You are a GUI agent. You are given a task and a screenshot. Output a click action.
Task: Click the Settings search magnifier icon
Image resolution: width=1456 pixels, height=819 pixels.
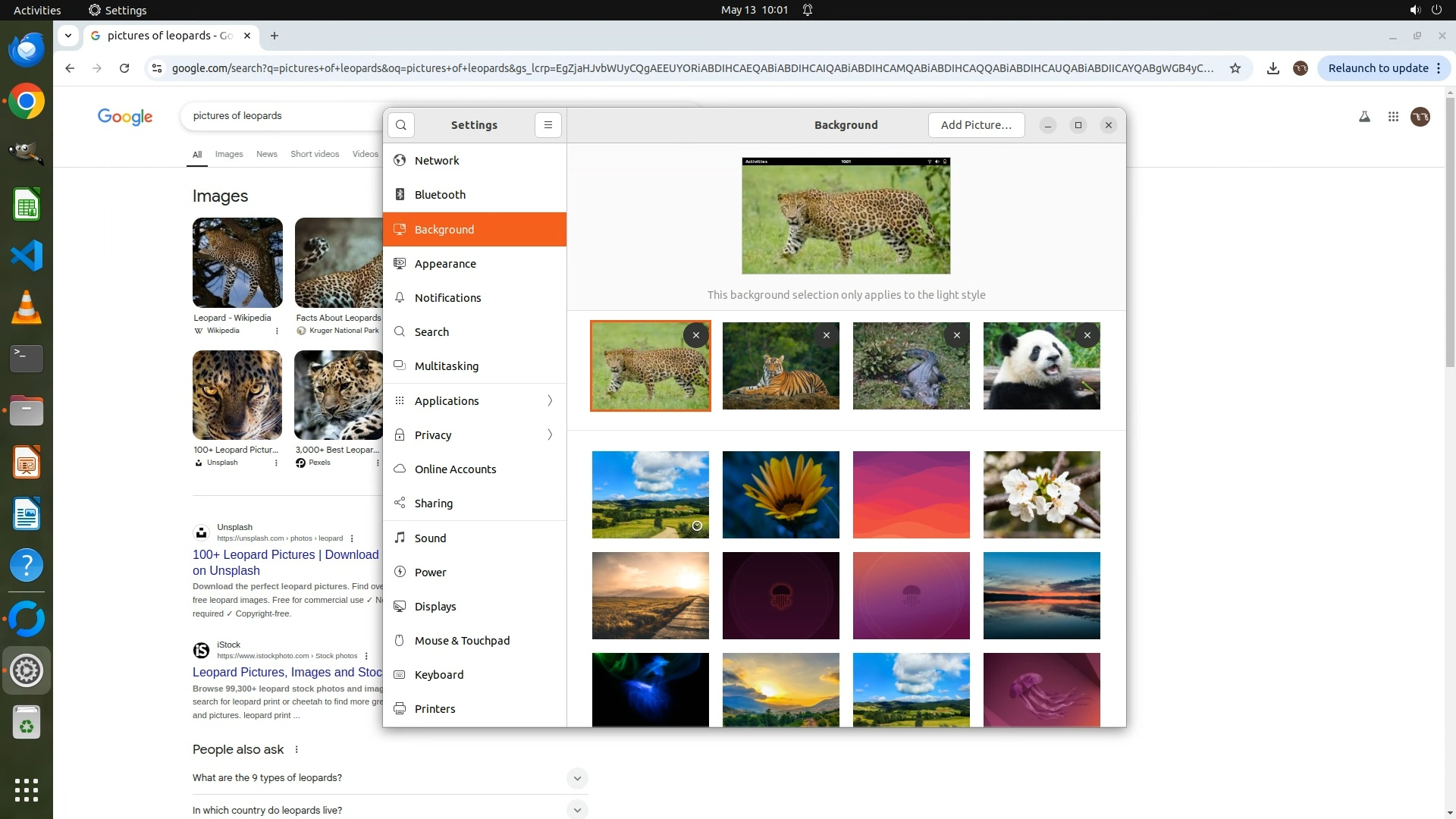(401, 125)
